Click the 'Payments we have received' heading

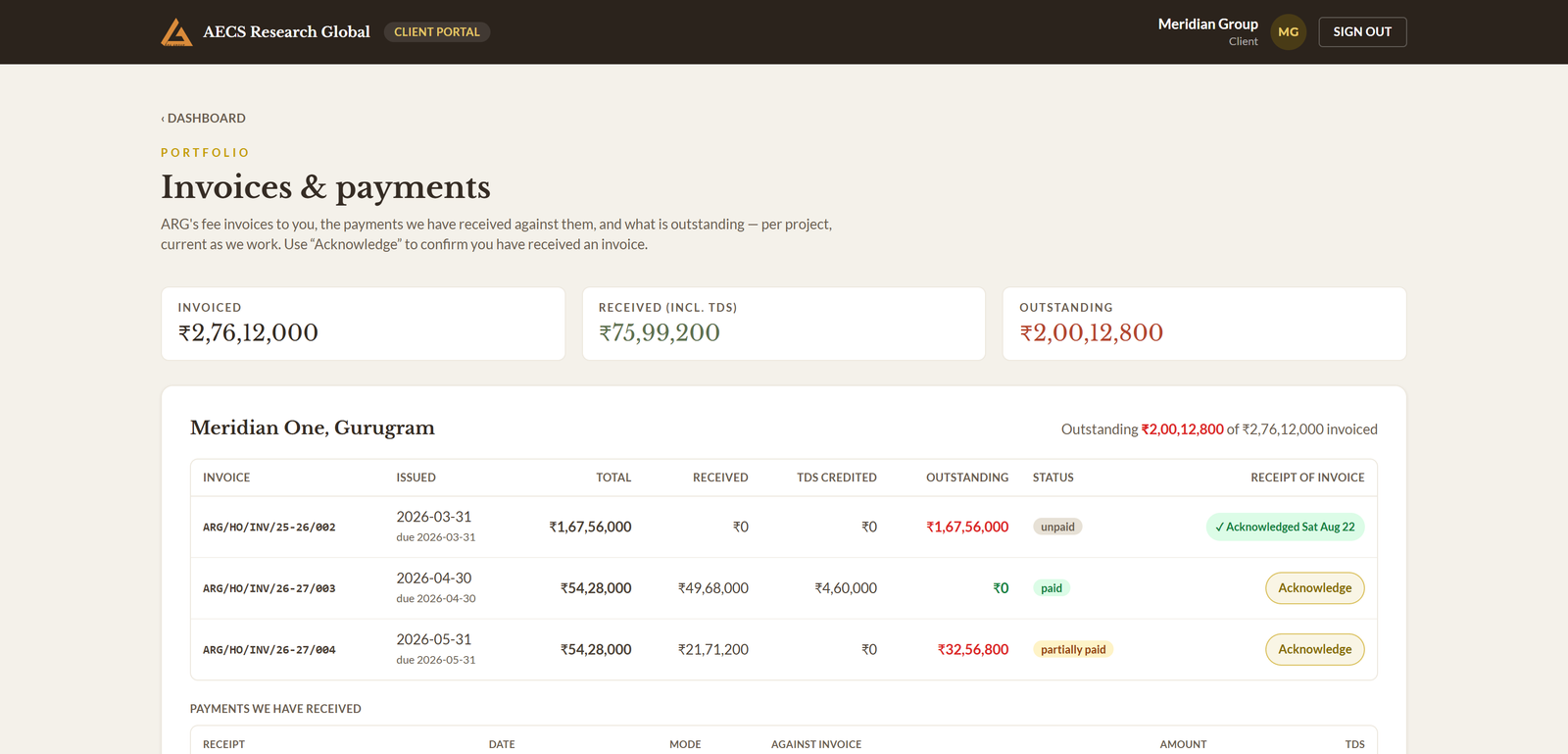point(275,709)
